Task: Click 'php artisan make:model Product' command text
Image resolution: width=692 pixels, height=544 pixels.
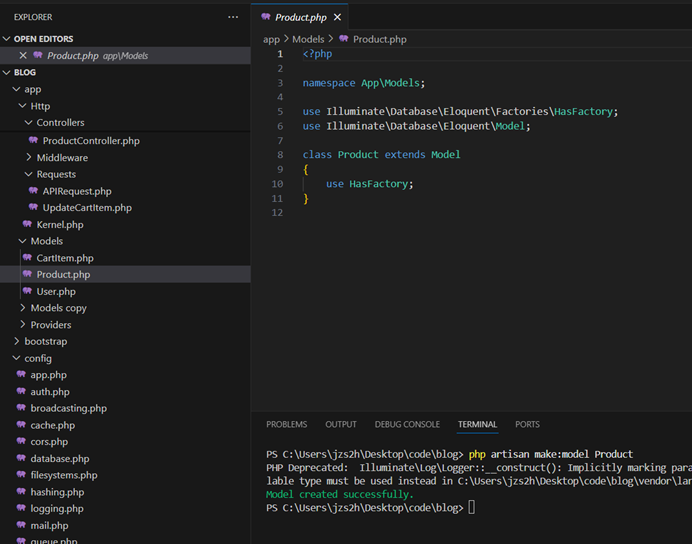Action: click(551, 454)
